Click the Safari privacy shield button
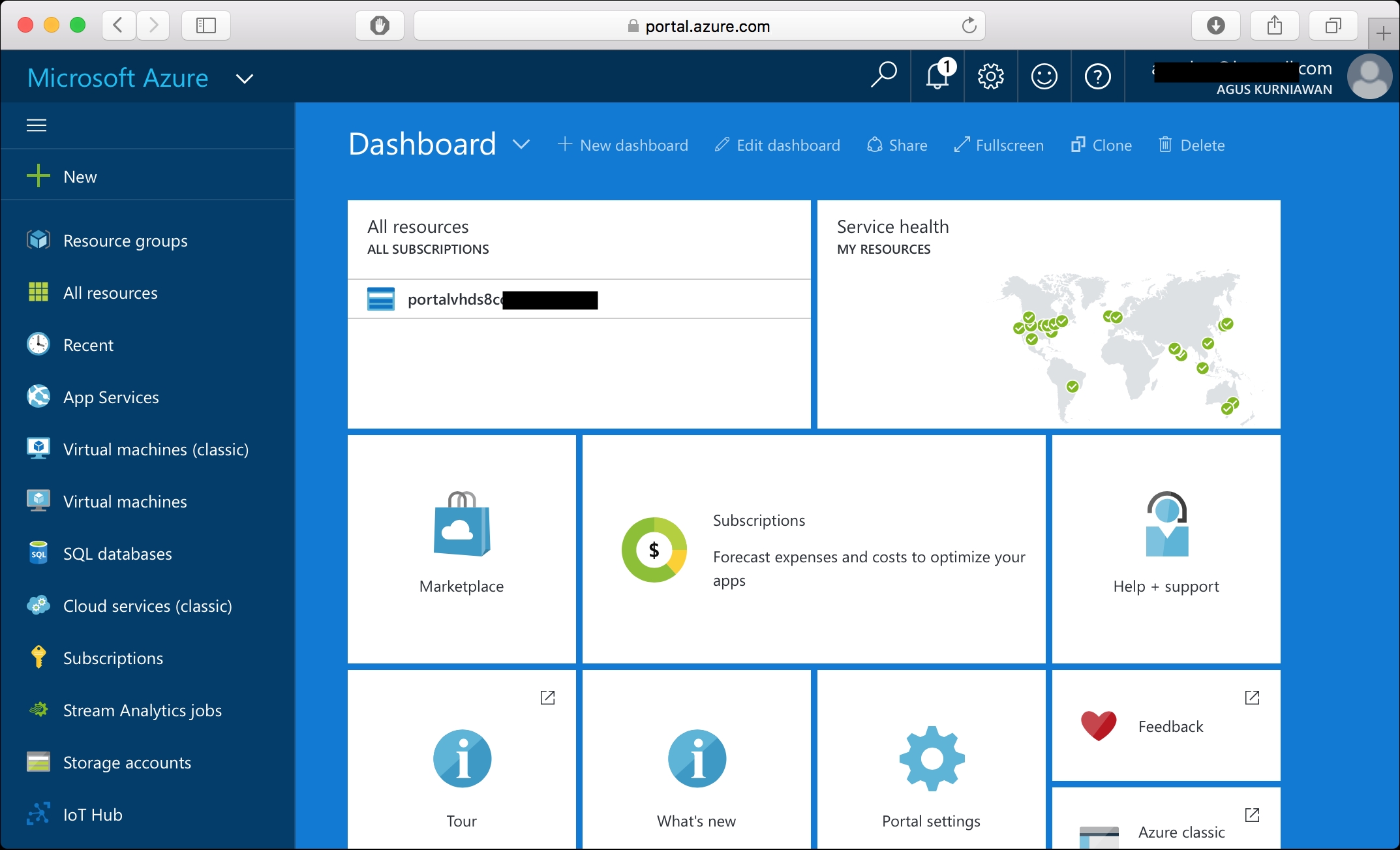1400x850 pixels. click(380, 25)
